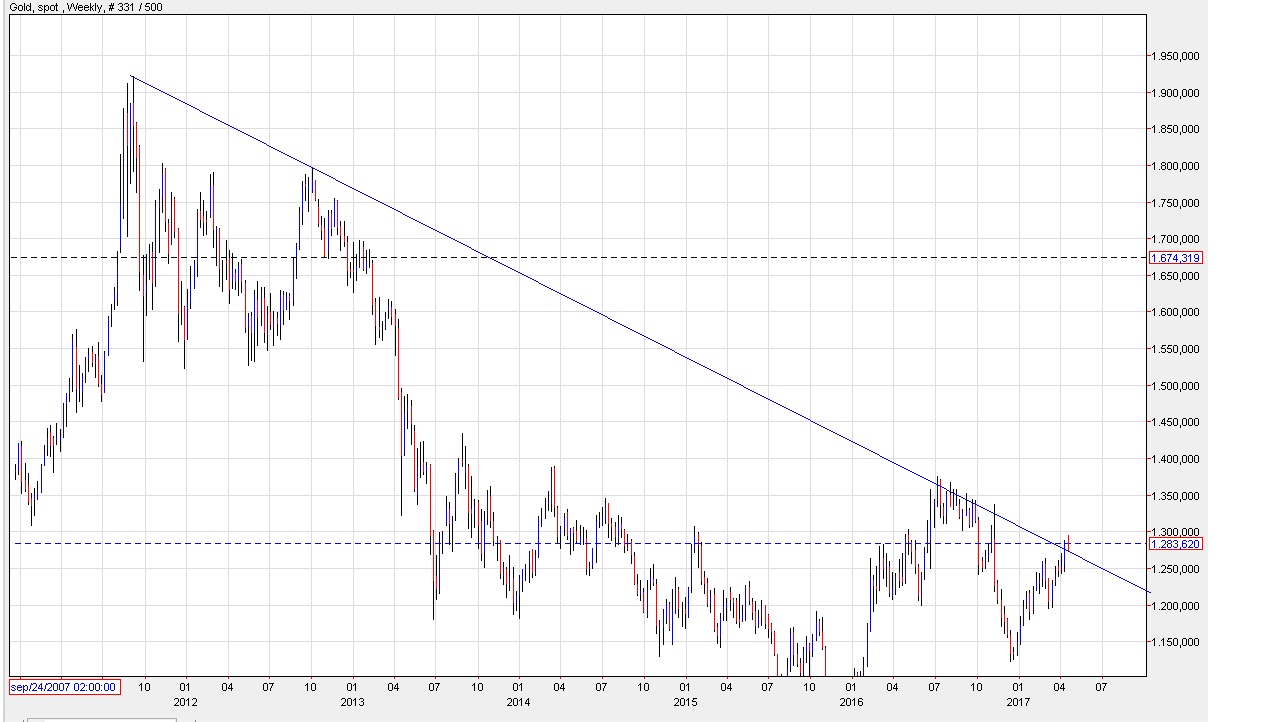Click the 2017 year label on time axis

1017,702
